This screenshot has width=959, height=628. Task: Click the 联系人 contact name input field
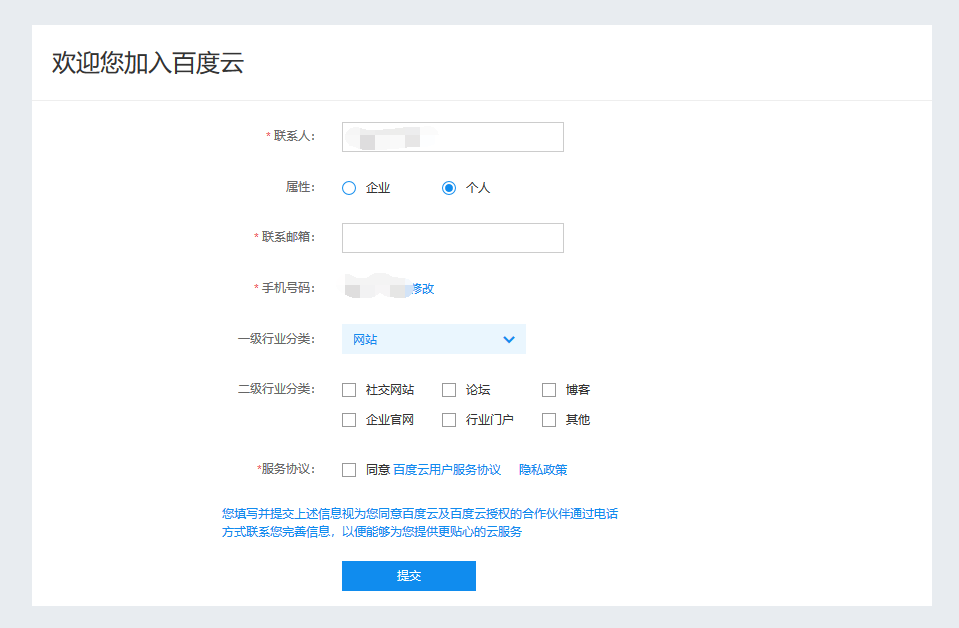click(x=452, y=137)
